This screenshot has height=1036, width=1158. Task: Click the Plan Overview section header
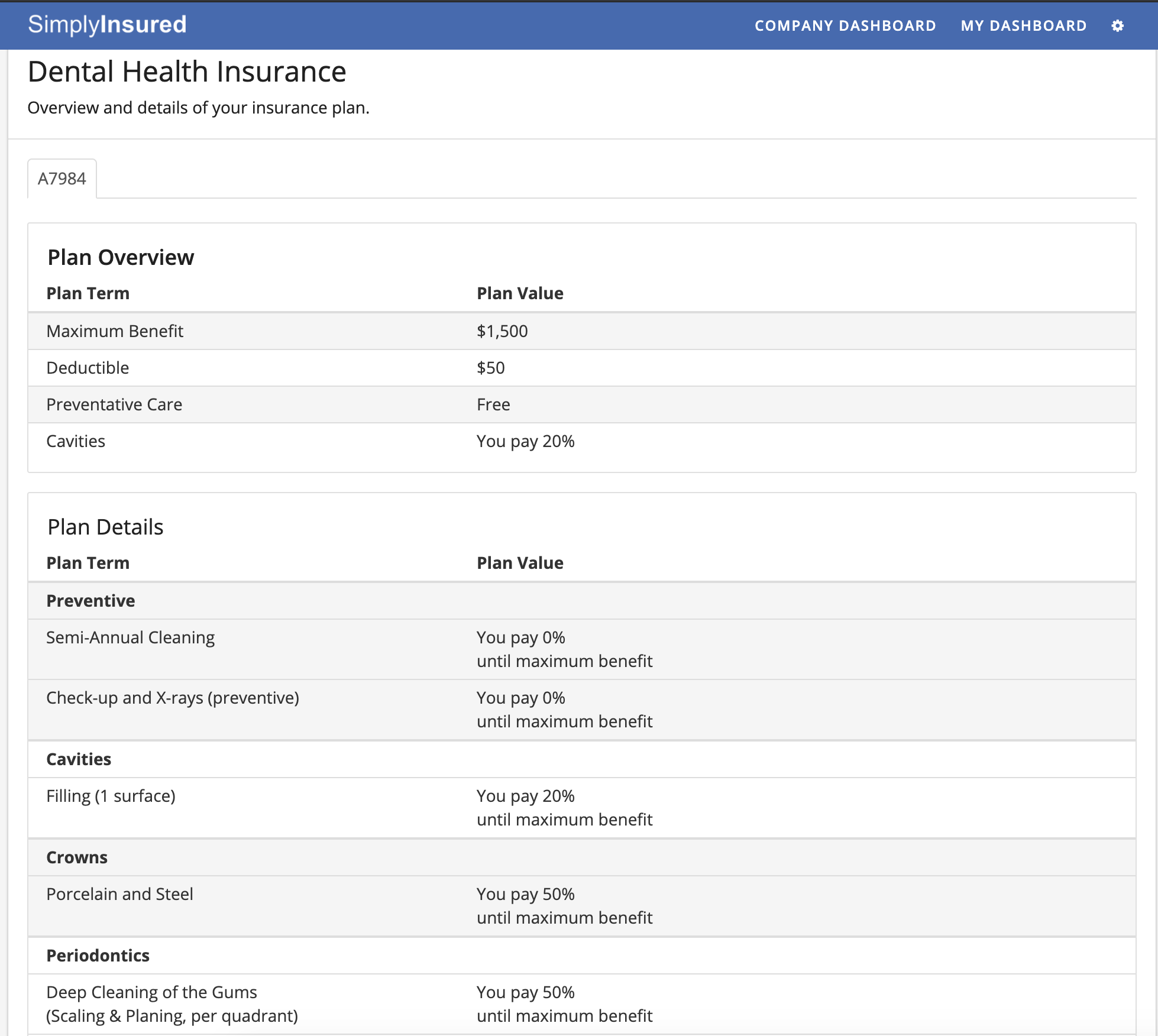121,257
